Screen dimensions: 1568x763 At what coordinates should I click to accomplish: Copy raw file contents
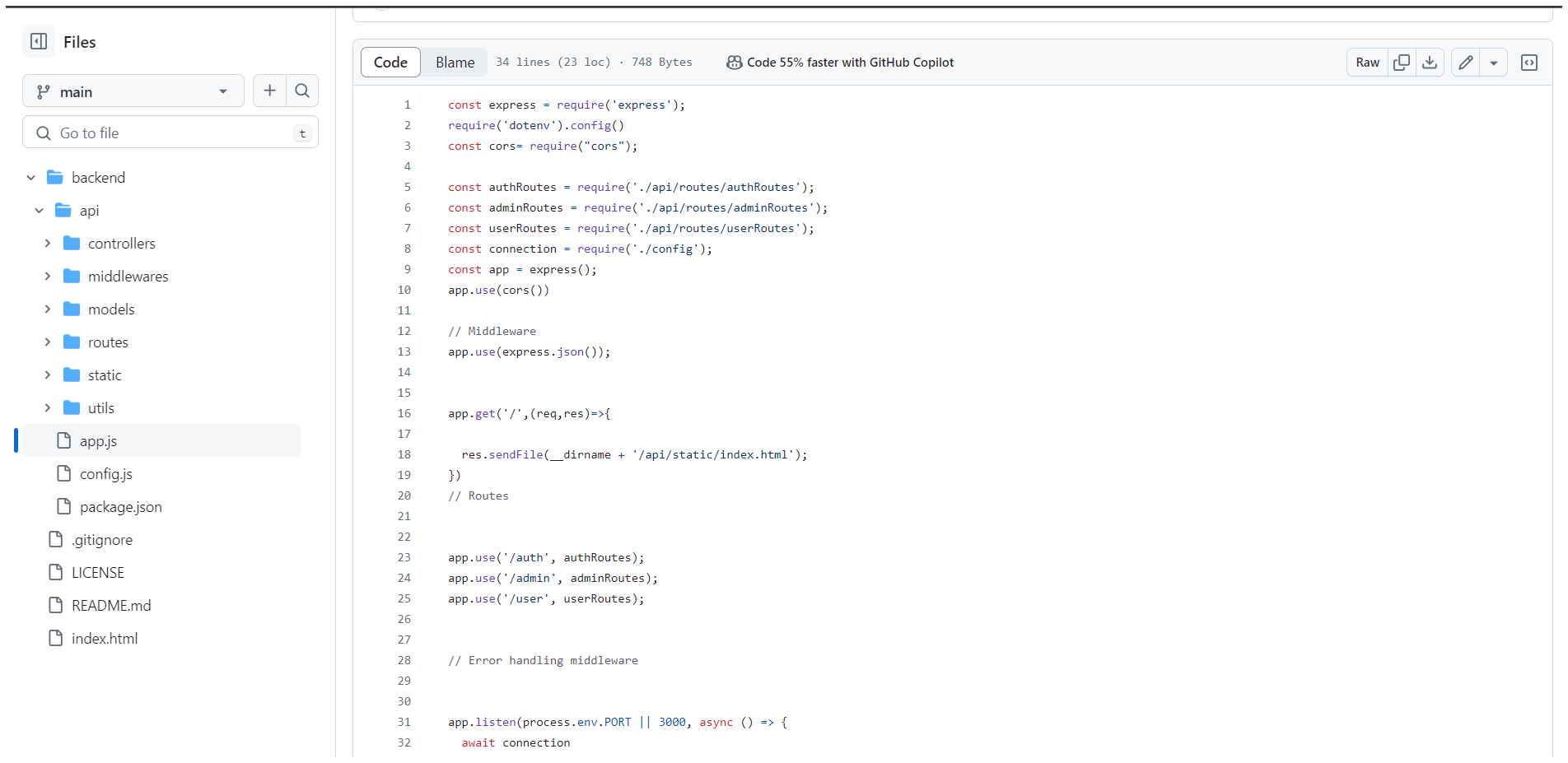(1401, 63)
